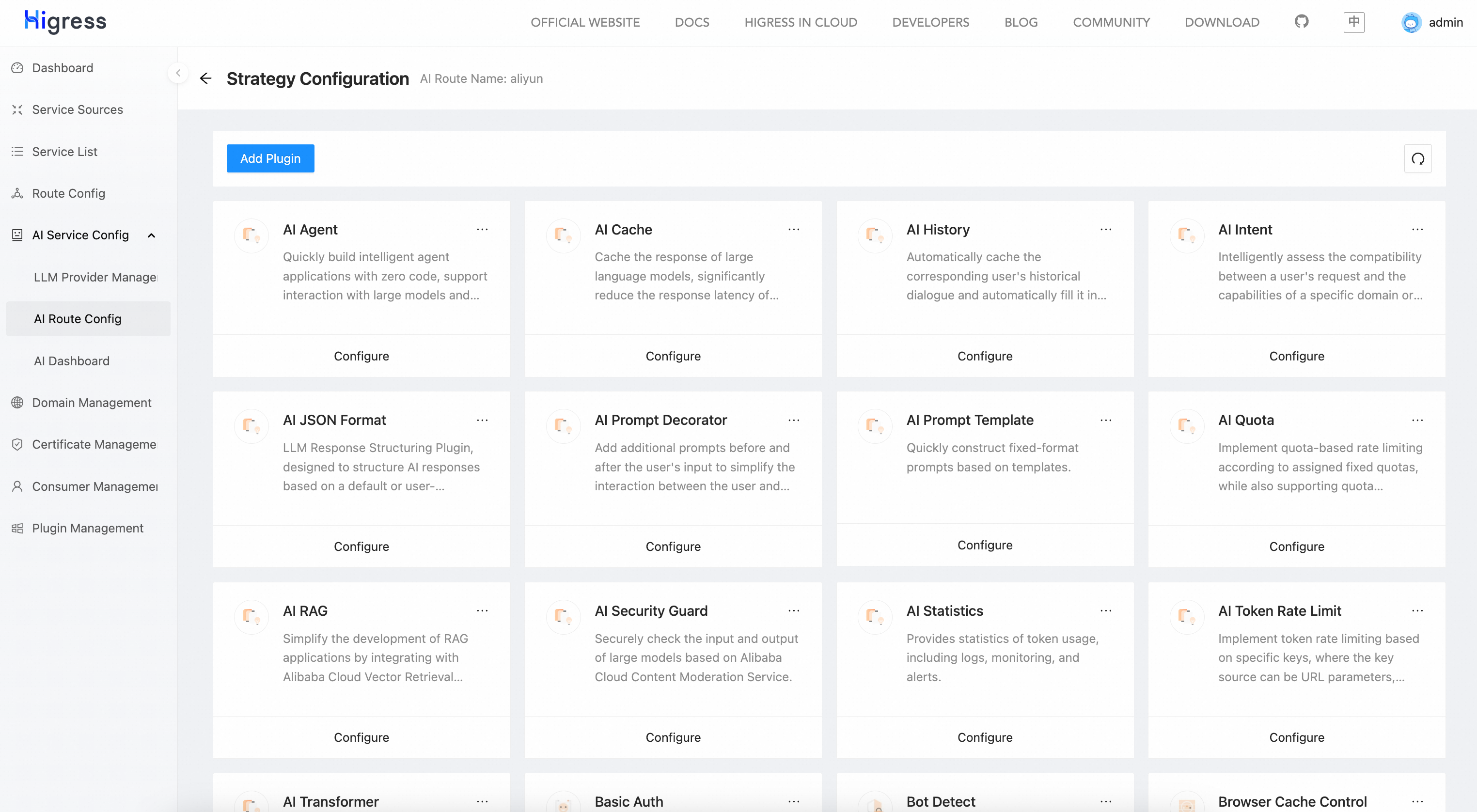Click the Plugin Management sidebar icon
Viewport: 1477px width, 812px height.
17,528
